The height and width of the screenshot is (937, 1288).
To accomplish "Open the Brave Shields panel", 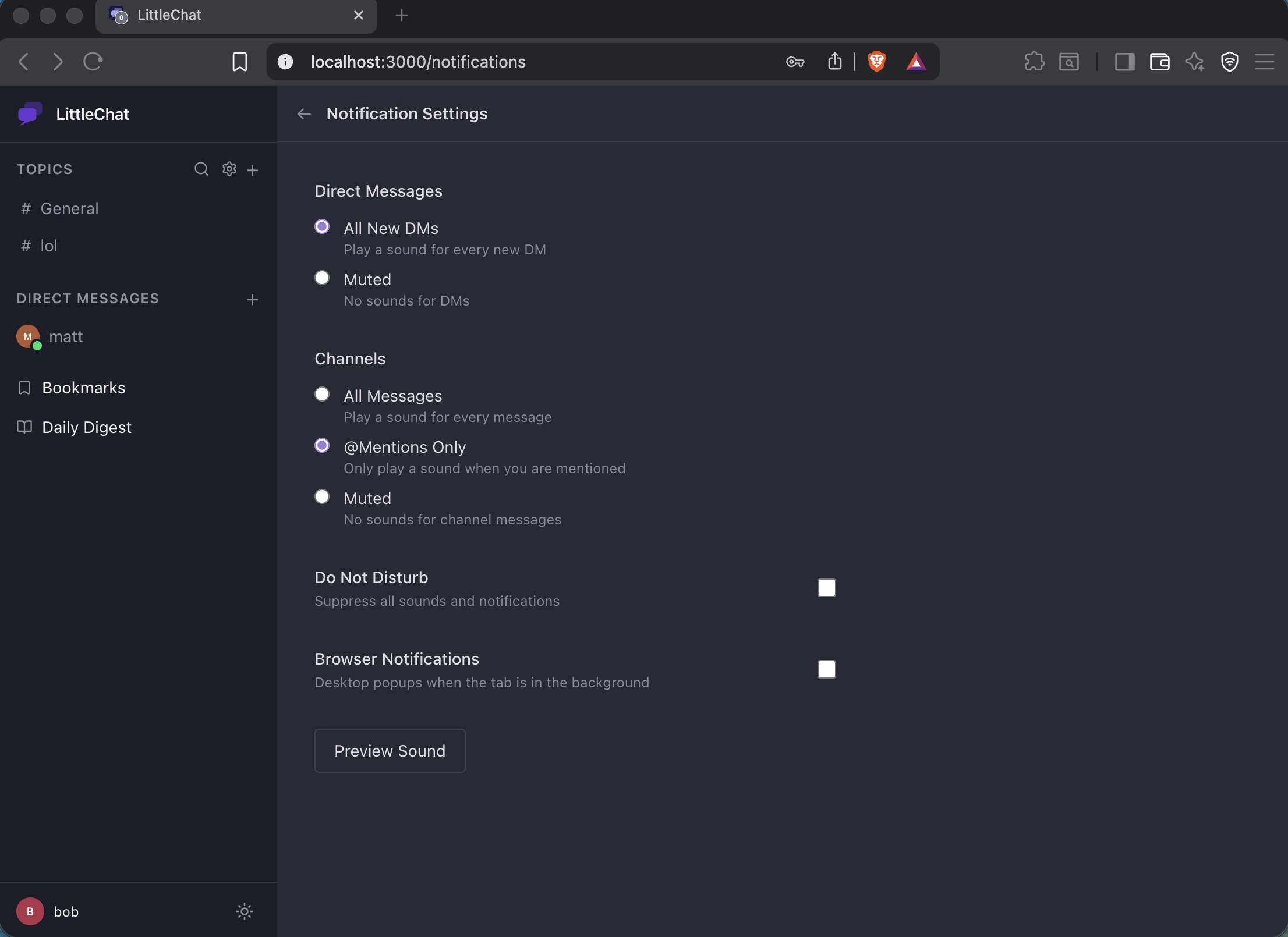I will [876, 61].
